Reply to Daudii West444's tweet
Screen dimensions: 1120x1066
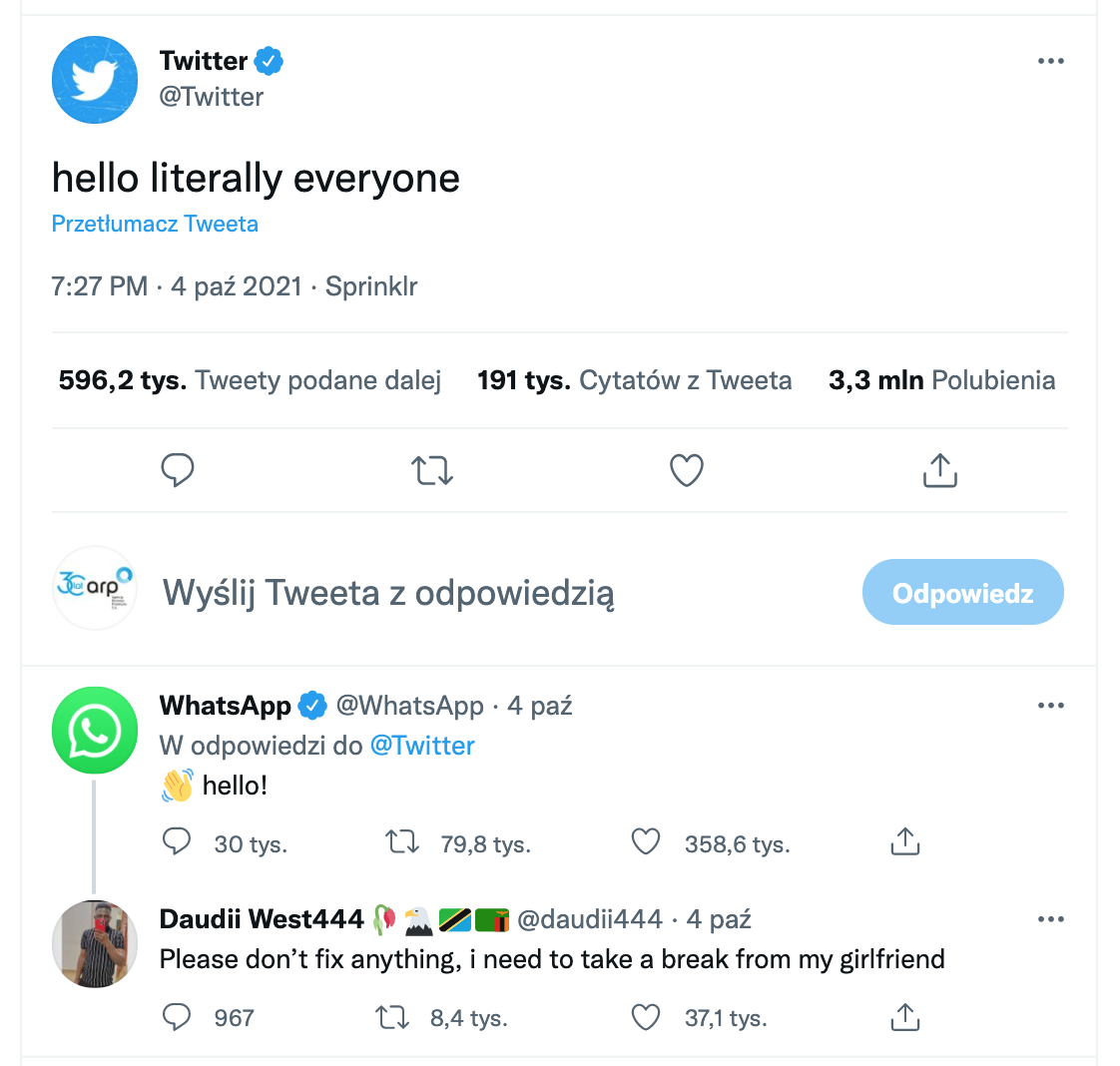pos(177,1017)
